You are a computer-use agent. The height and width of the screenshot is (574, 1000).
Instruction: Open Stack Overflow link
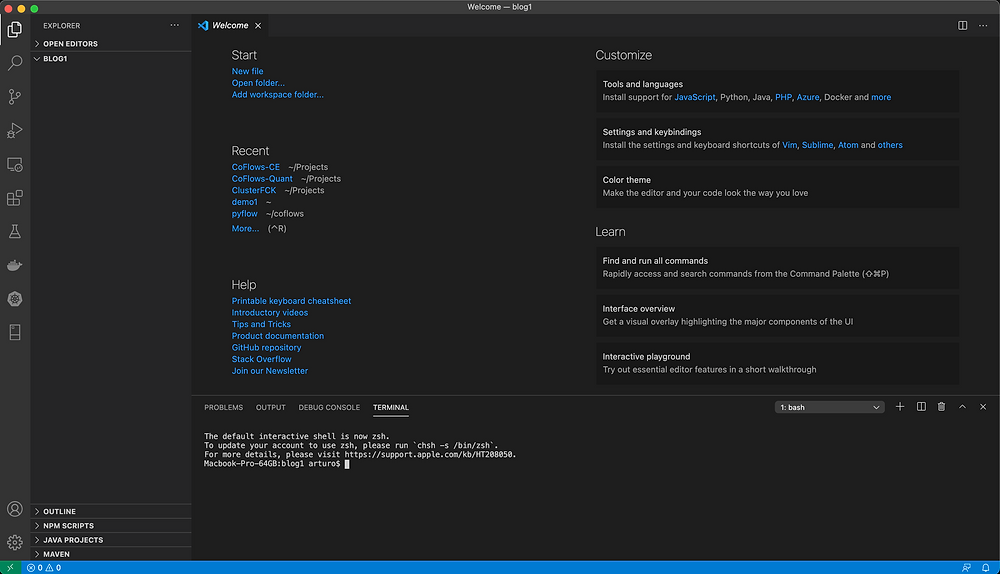click(x=261, y=359)
